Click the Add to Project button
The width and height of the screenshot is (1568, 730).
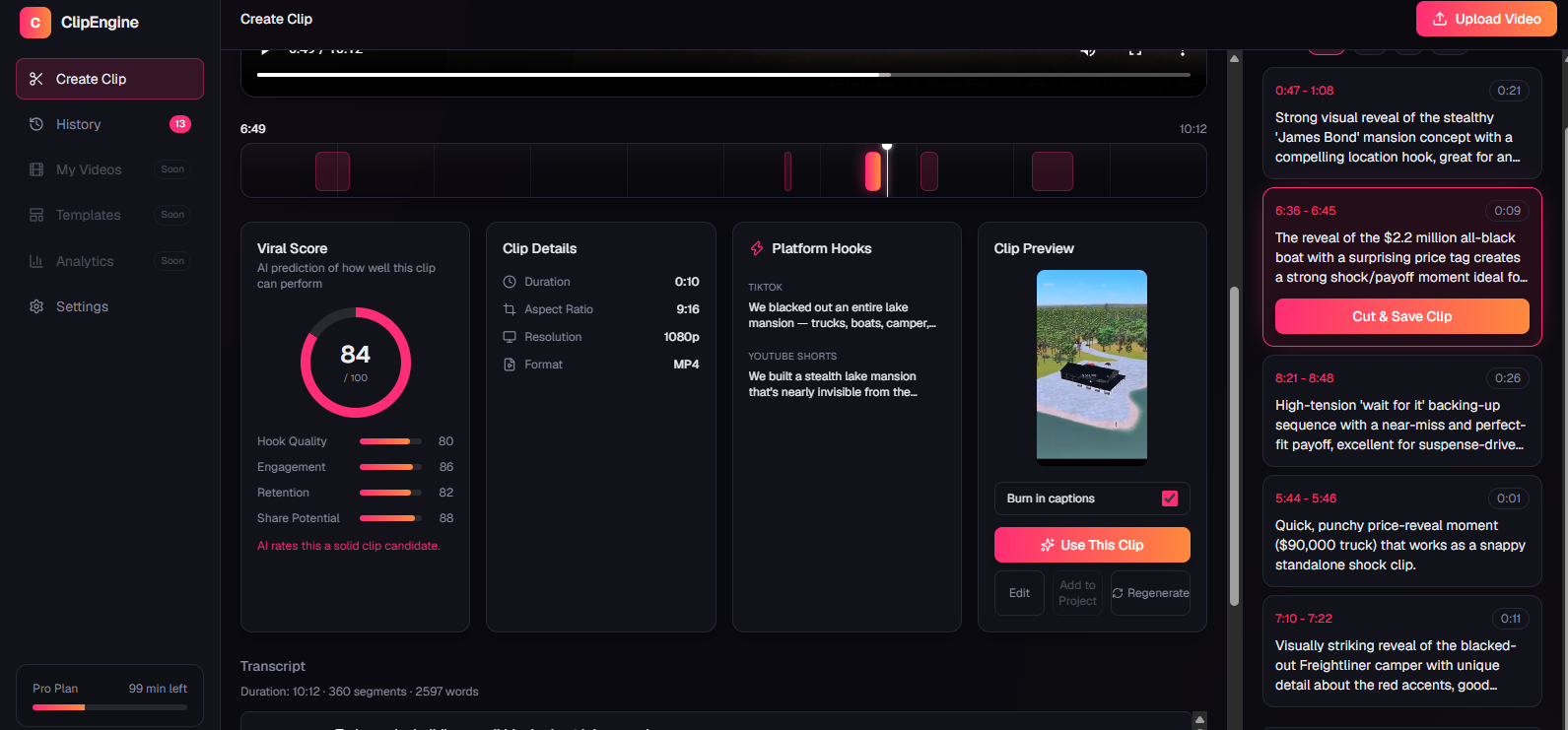1077,593
